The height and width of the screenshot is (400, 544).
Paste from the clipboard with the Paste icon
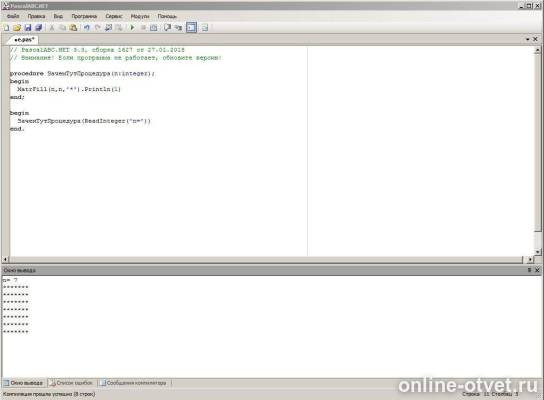click(x=73, y=28)
